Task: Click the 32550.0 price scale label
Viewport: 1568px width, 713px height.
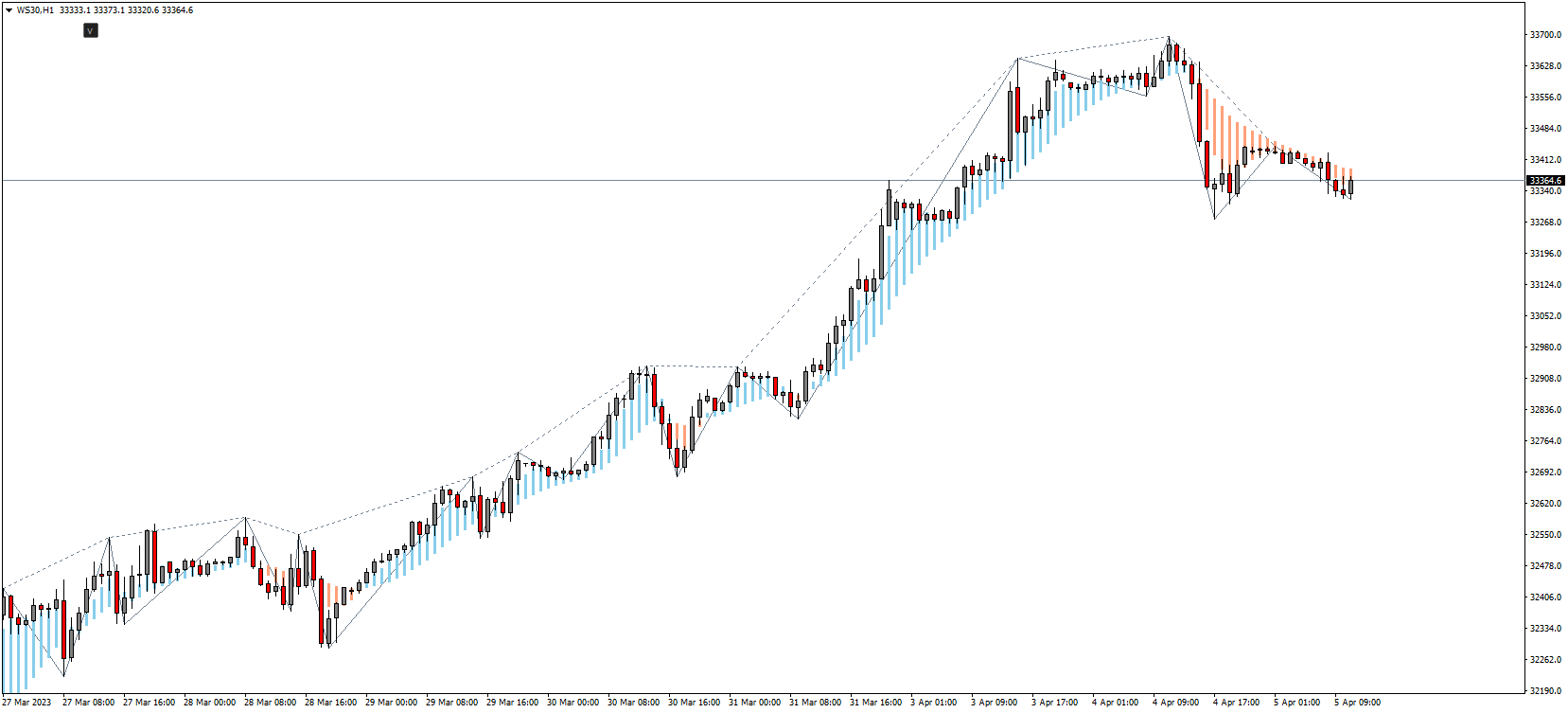Action: (x=1545, y=535)
